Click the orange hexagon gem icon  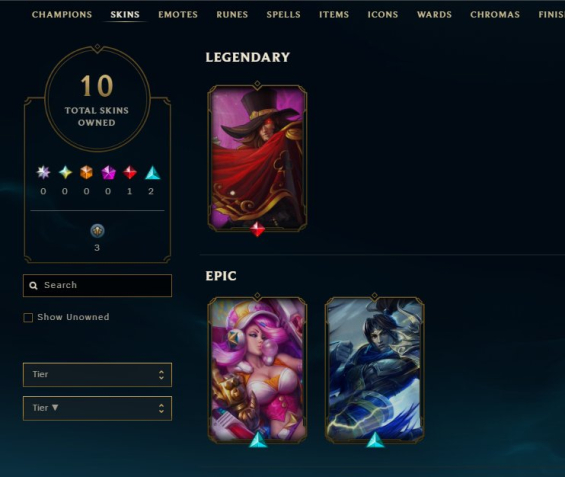(86, 173)
